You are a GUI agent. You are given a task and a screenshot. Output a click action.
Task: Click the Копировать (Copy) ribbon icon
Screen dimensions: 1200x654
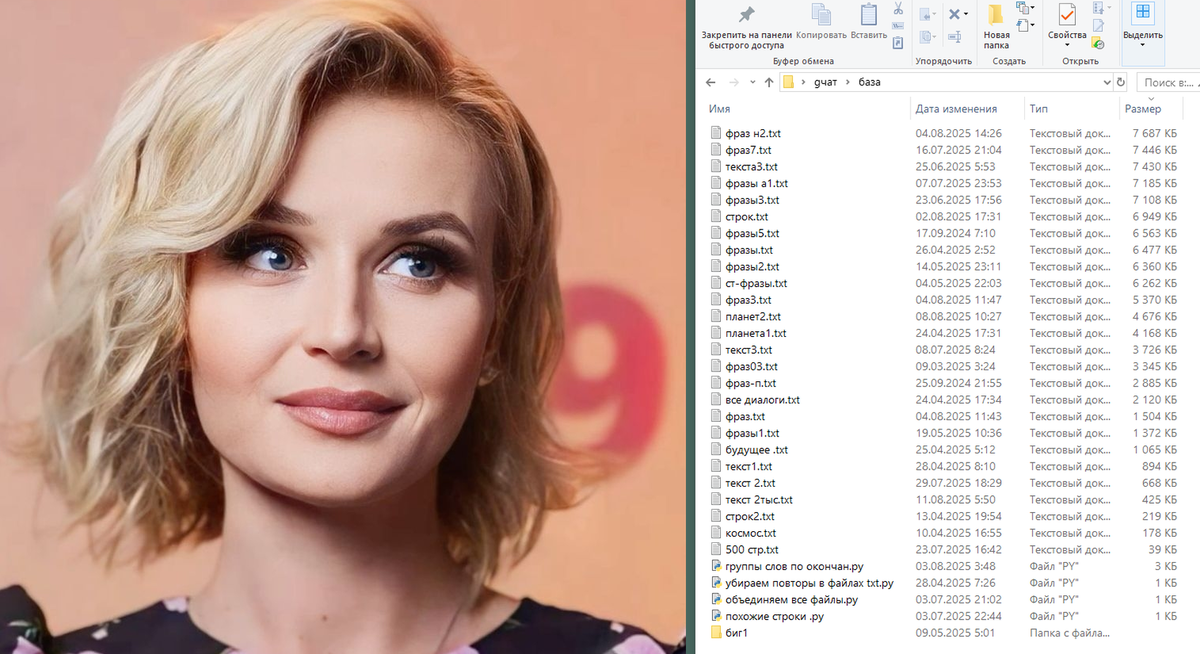(821, 14)
